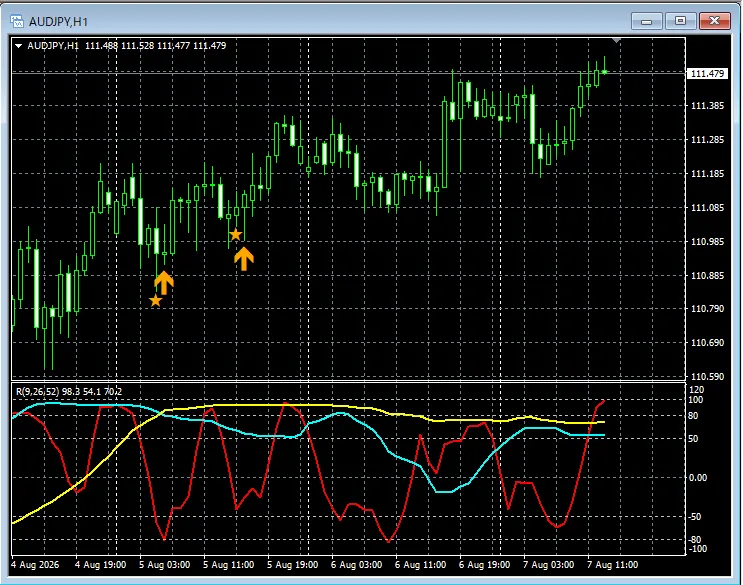Click the AUDJPY,H1 window title text
743x585 pixels.
pyautogui.click(x=58, y=22)
